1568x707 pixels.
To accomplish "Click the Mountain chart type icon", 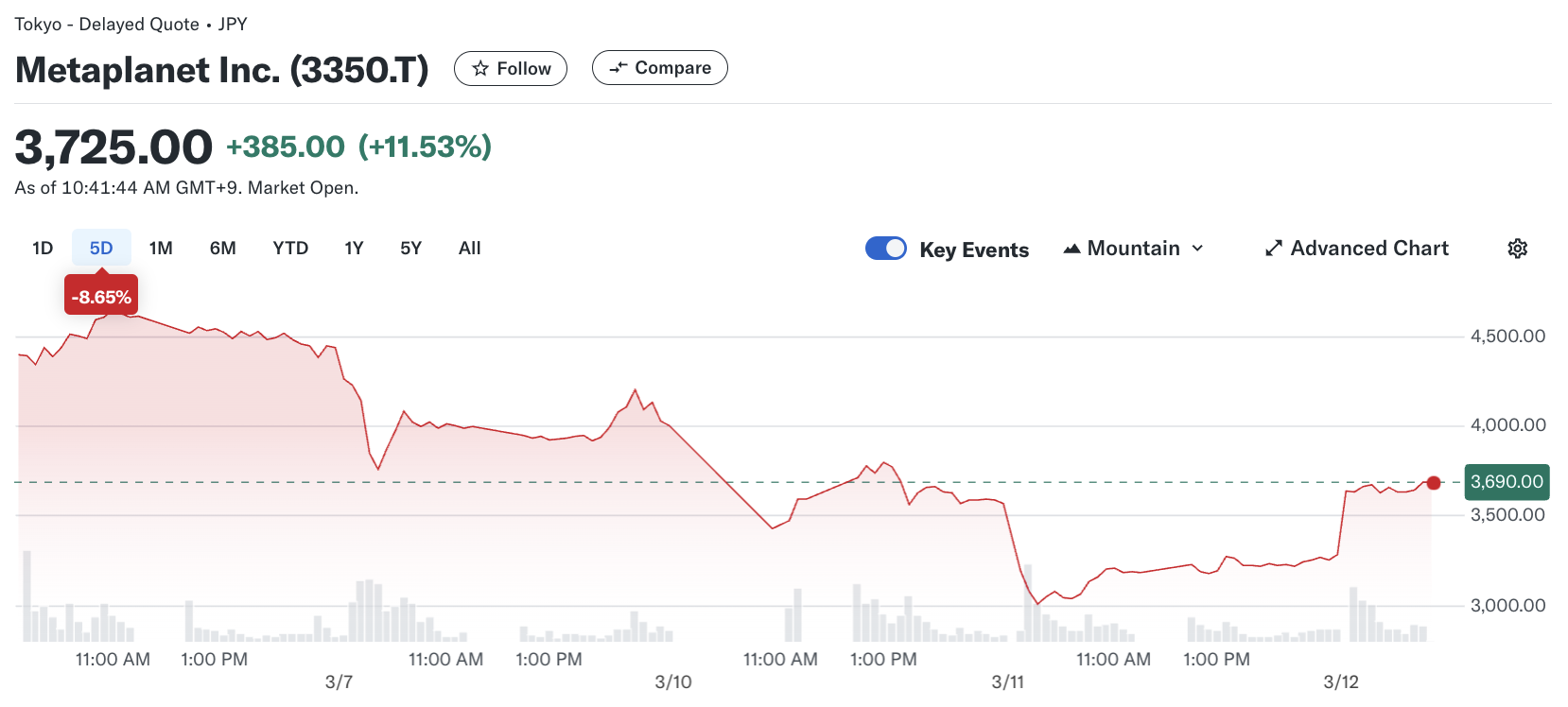I will click(1071, 249).
